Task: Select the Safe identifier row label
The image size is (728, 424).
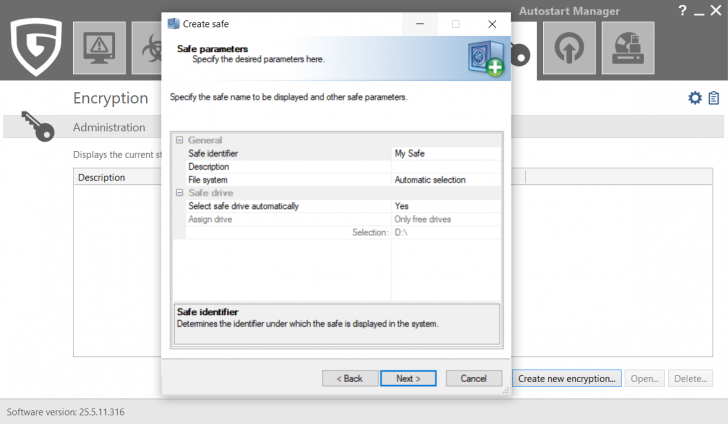Action: click(x=213, y=153)
